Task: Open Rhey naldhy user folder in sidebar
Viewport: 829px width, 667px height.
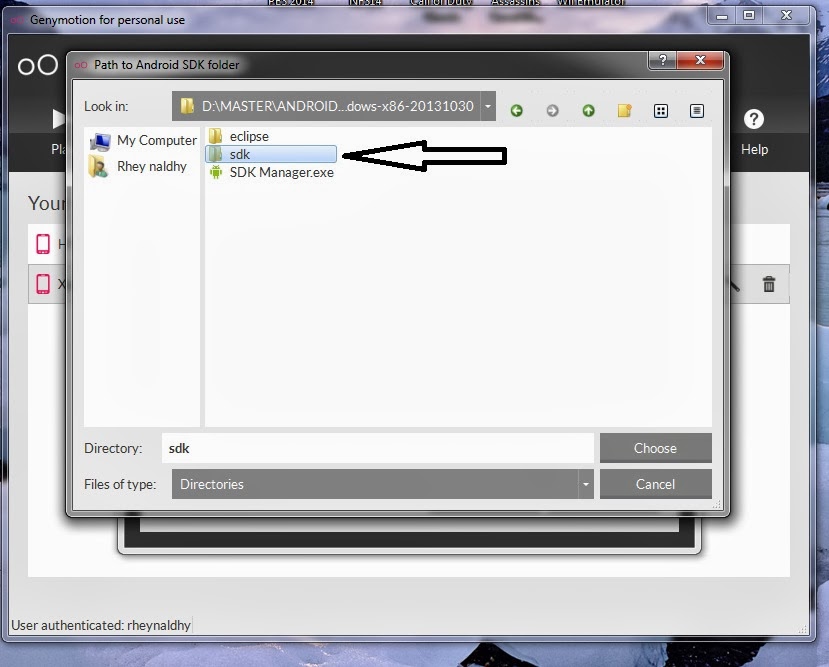Action: 138,166
